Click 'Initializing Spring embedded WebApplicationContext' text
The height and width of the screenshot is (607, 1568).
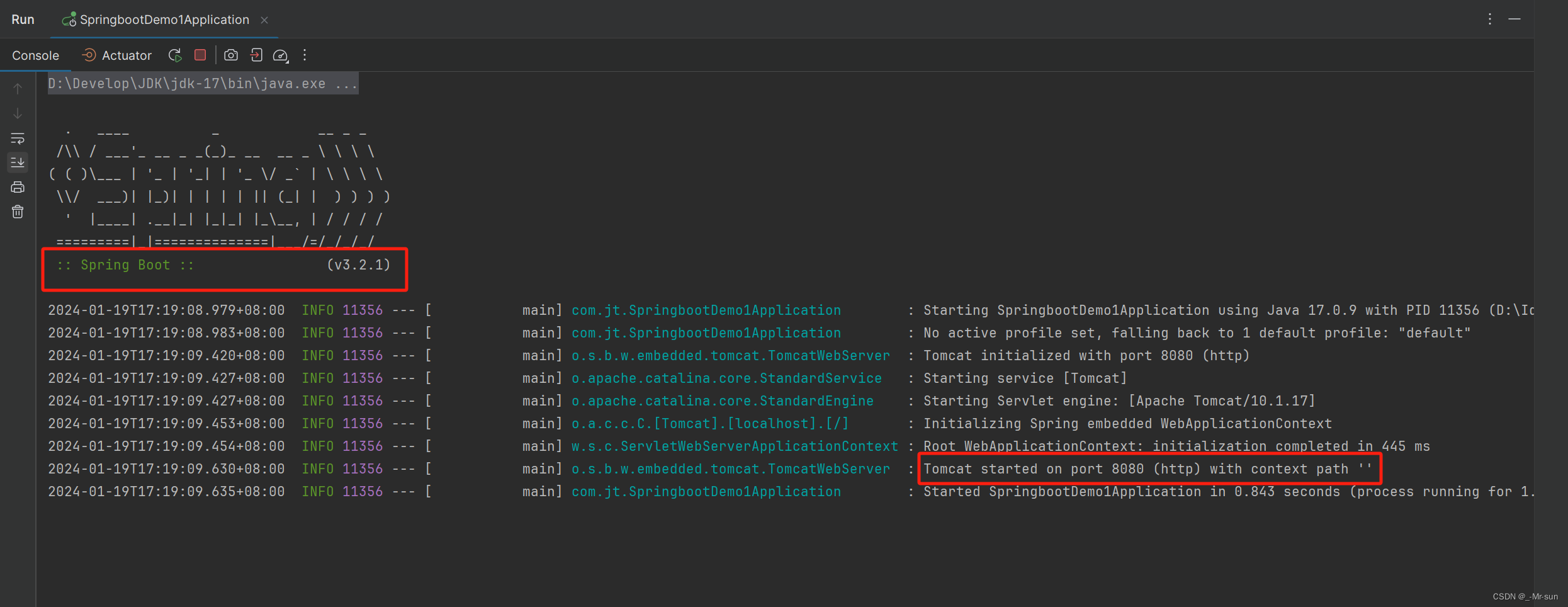coord(1127,424)
